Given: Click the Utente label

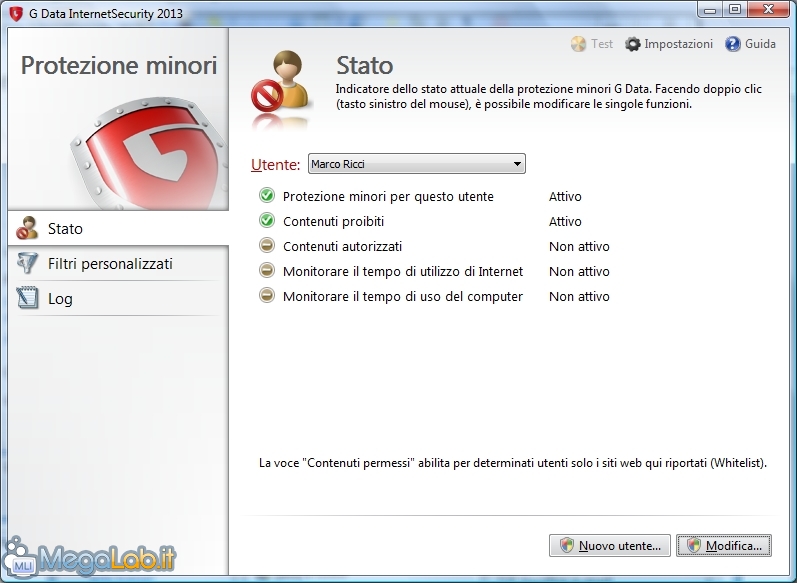Looking at the screenshot, I should pos(275,164).
